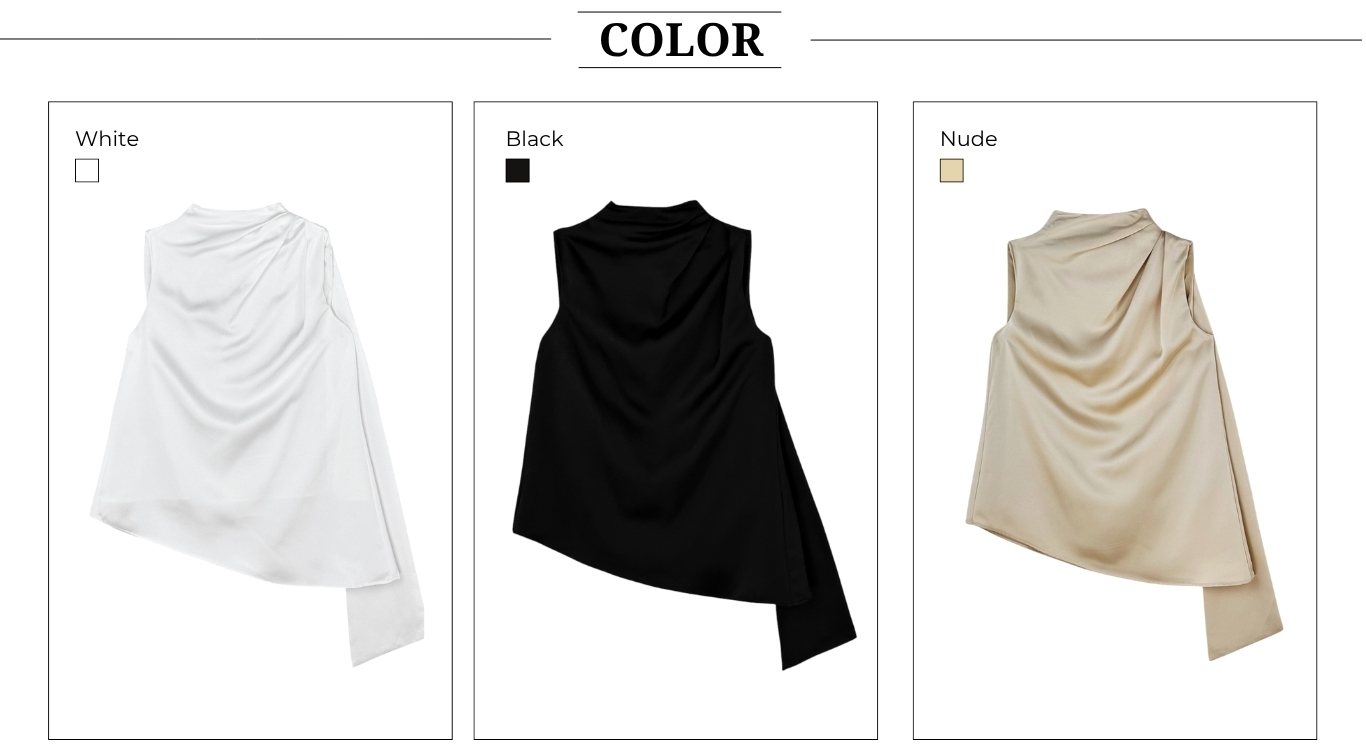Click the White color label text
This screenshot has width=1366, height=751.
(x=107, y=139)
